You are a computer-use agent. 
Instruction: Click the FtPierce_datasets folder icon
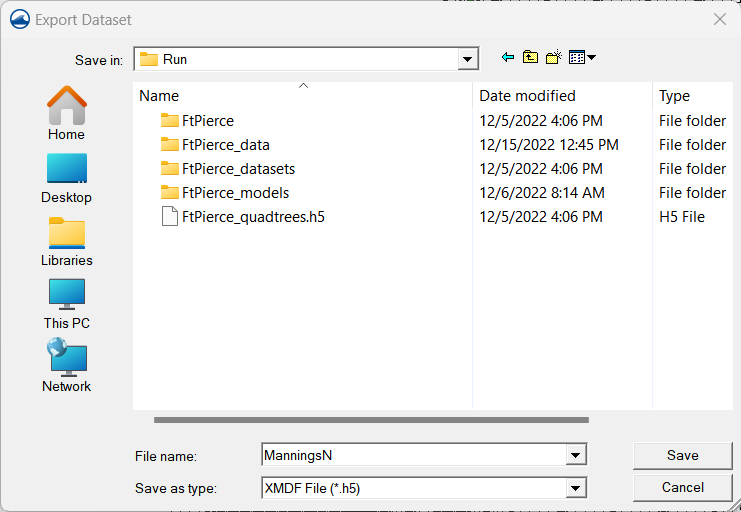coord(170,169)
